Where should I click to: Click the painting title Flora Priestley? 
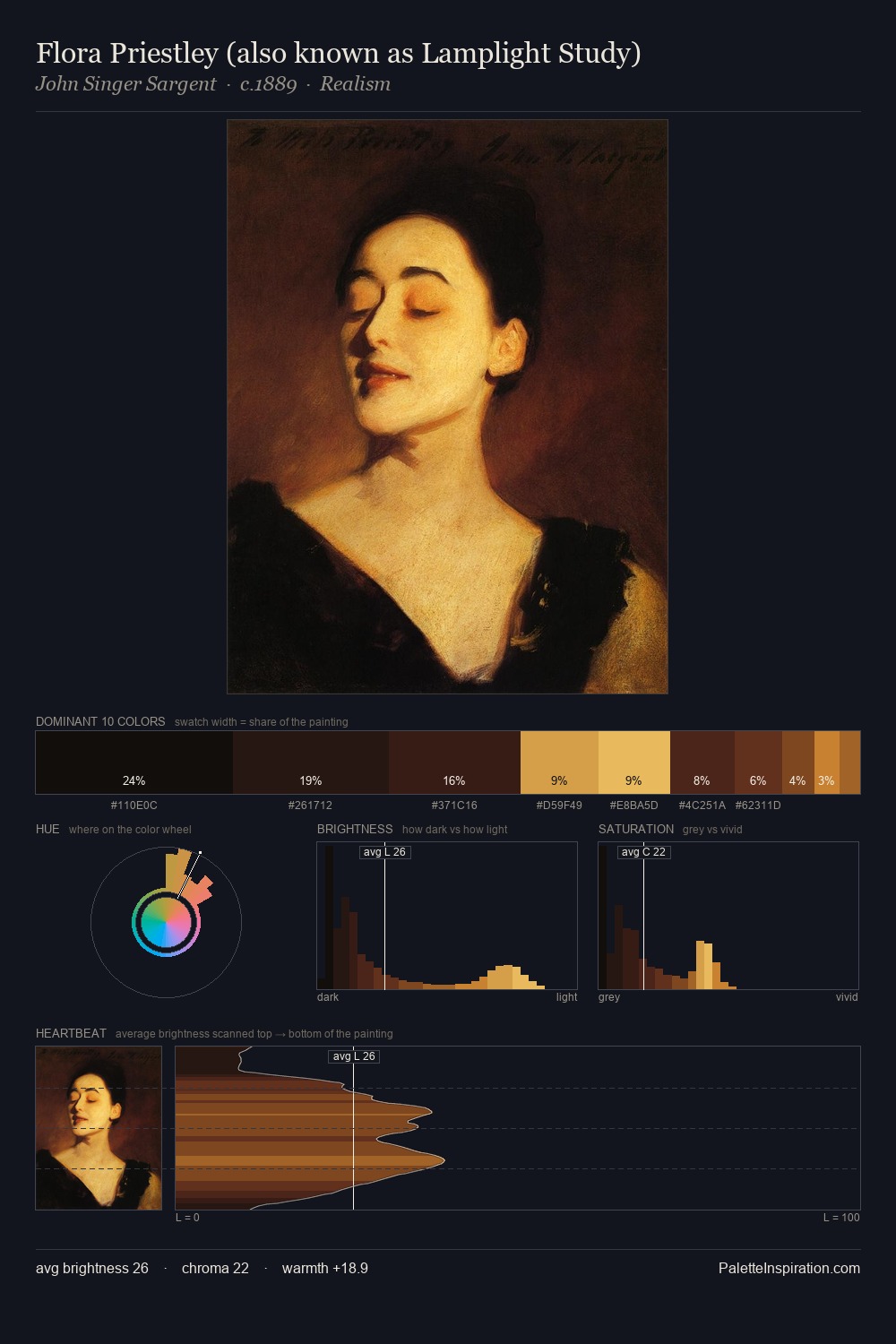click(339, 54)
